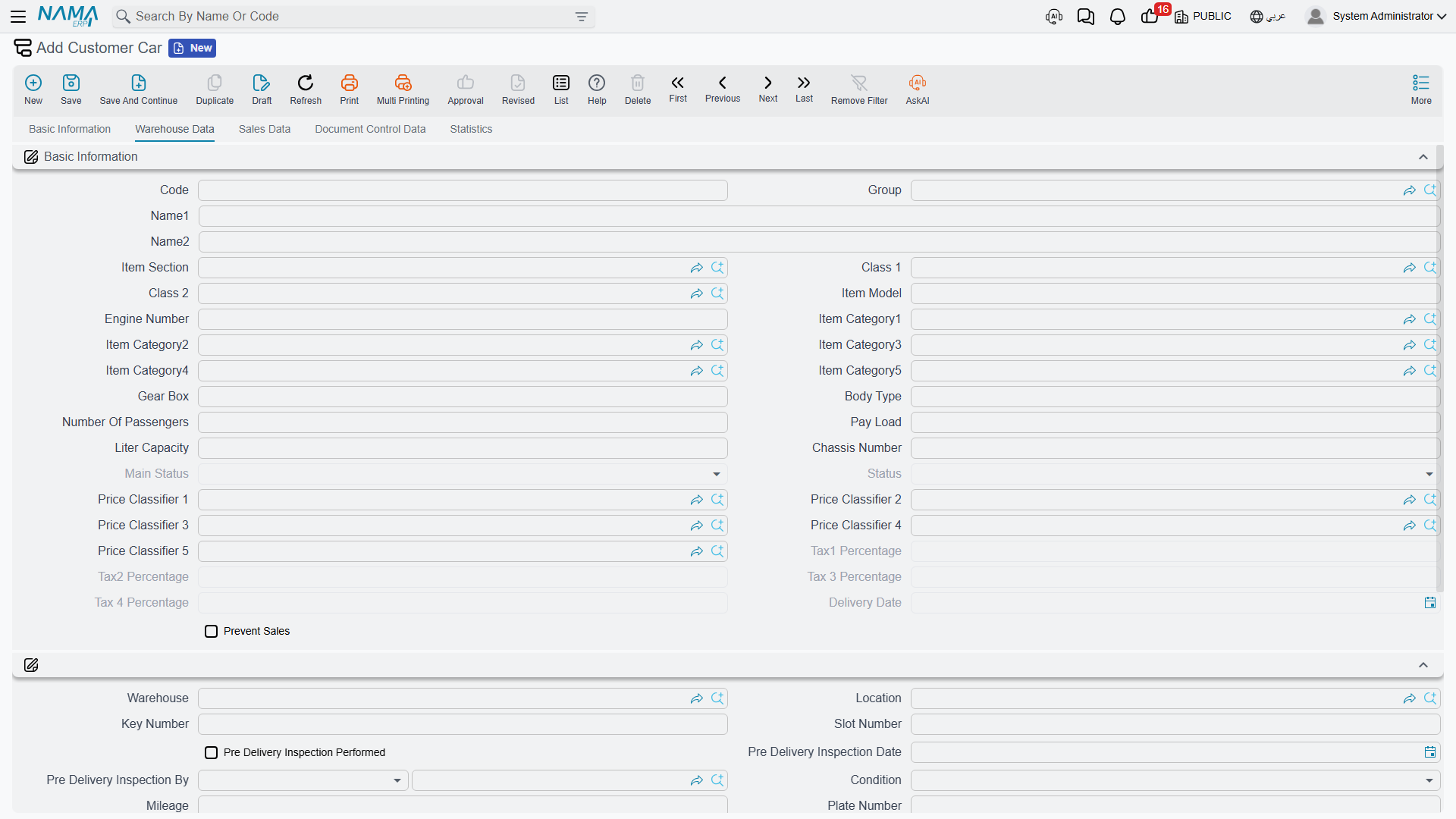Click the Approval icon
1456x819 pixels.
466,89
